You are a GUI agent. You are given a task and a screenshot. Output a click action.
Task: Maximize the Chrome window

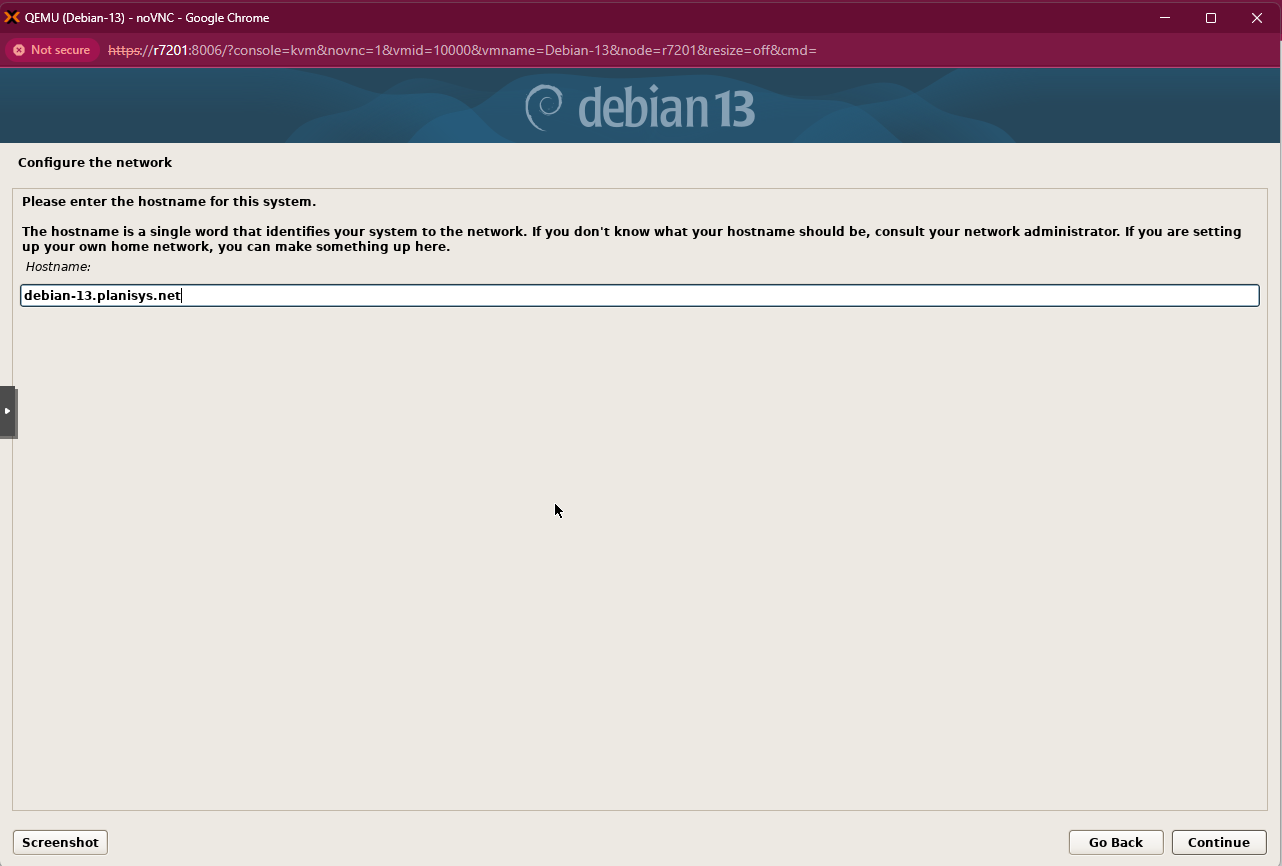(1210, 17)
